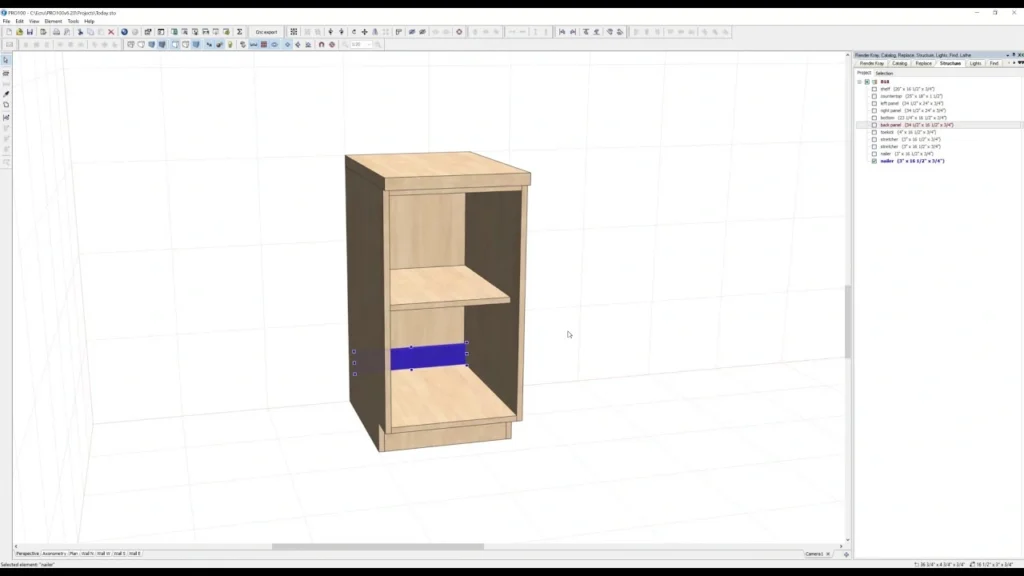Click the New project icon
Screen dimensions: 1024x576
[x=8, y=31]
